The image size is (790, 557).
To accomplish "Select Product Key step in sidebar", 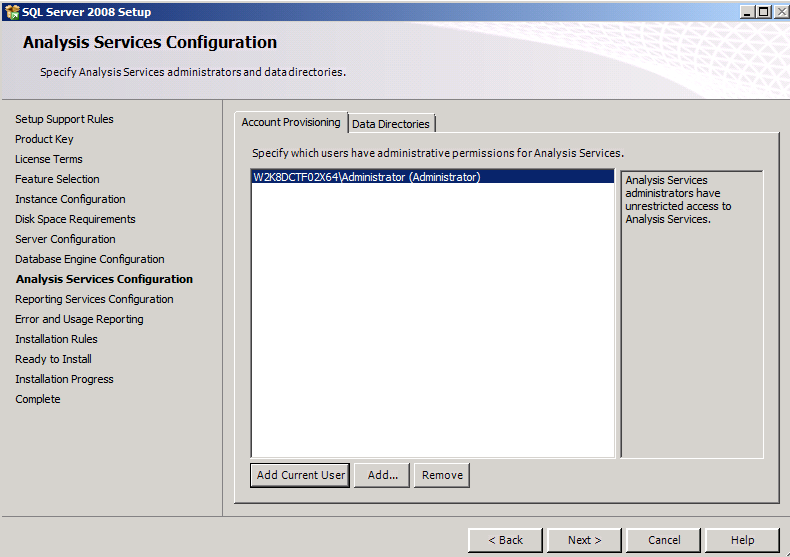I will pos(44,139).
